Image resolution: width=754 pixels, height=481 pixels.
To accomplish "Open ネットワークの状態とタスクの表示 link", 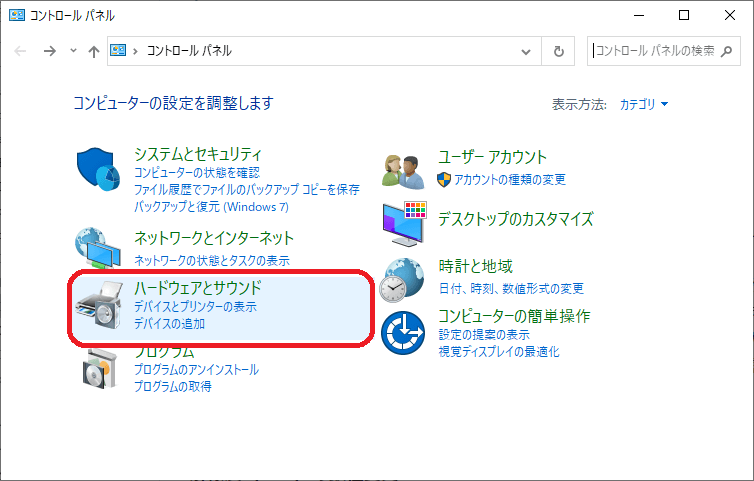I will click(x=211, y=260).
